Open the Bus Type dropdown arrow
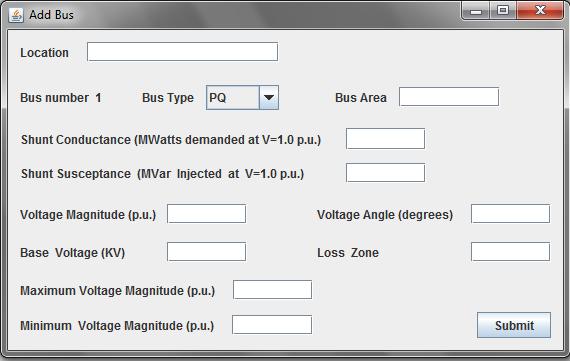Screen dimensions: 570x361 [269, 97]
